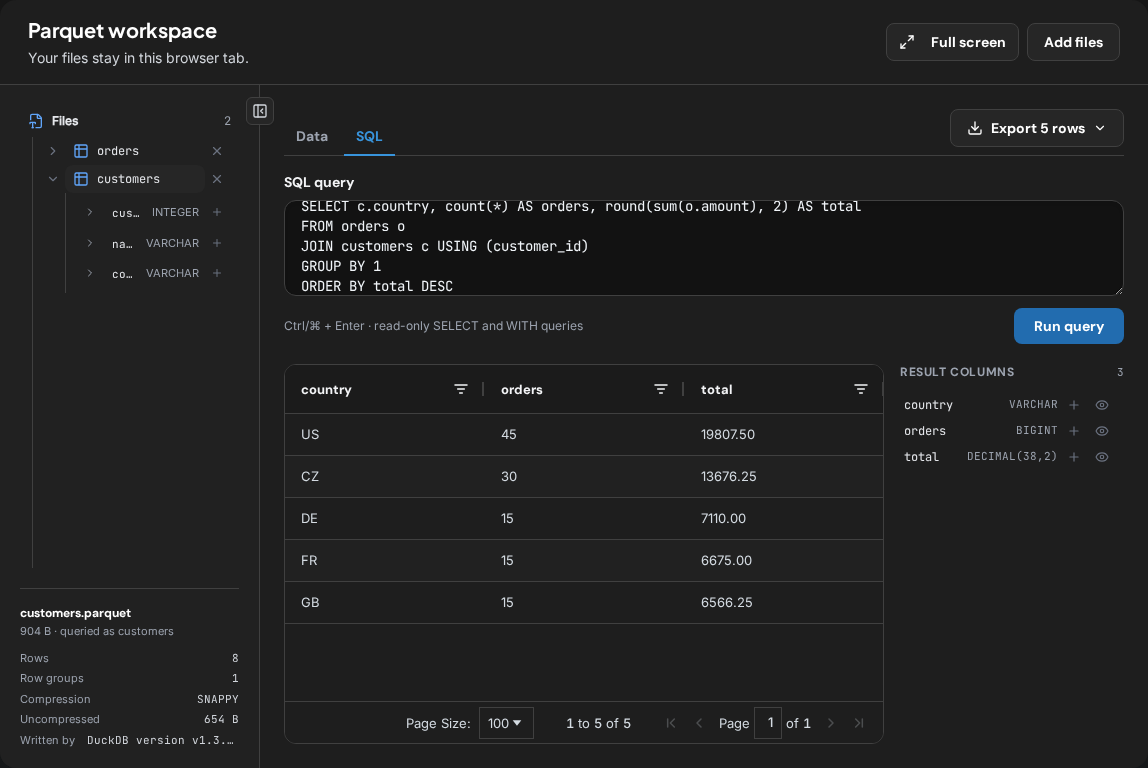Click the customers table icon
This screenshot has height=768, width=1148.
pos(81,179)
